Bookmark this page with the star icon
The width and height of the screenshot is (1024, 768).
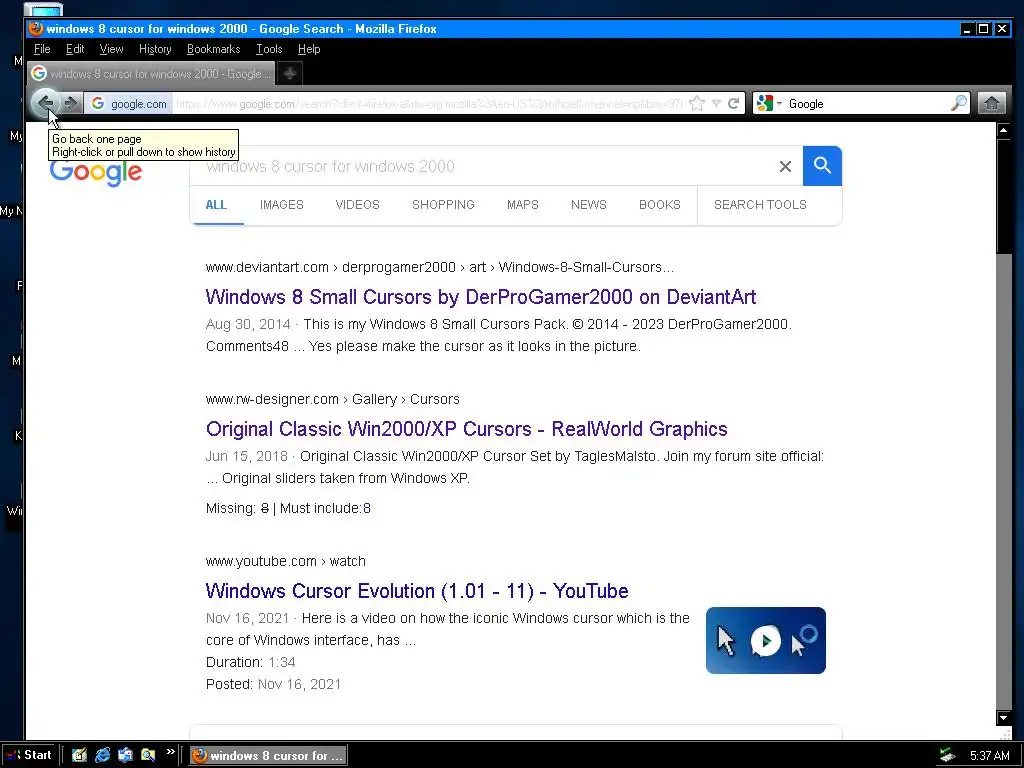(x=697, y=103)
